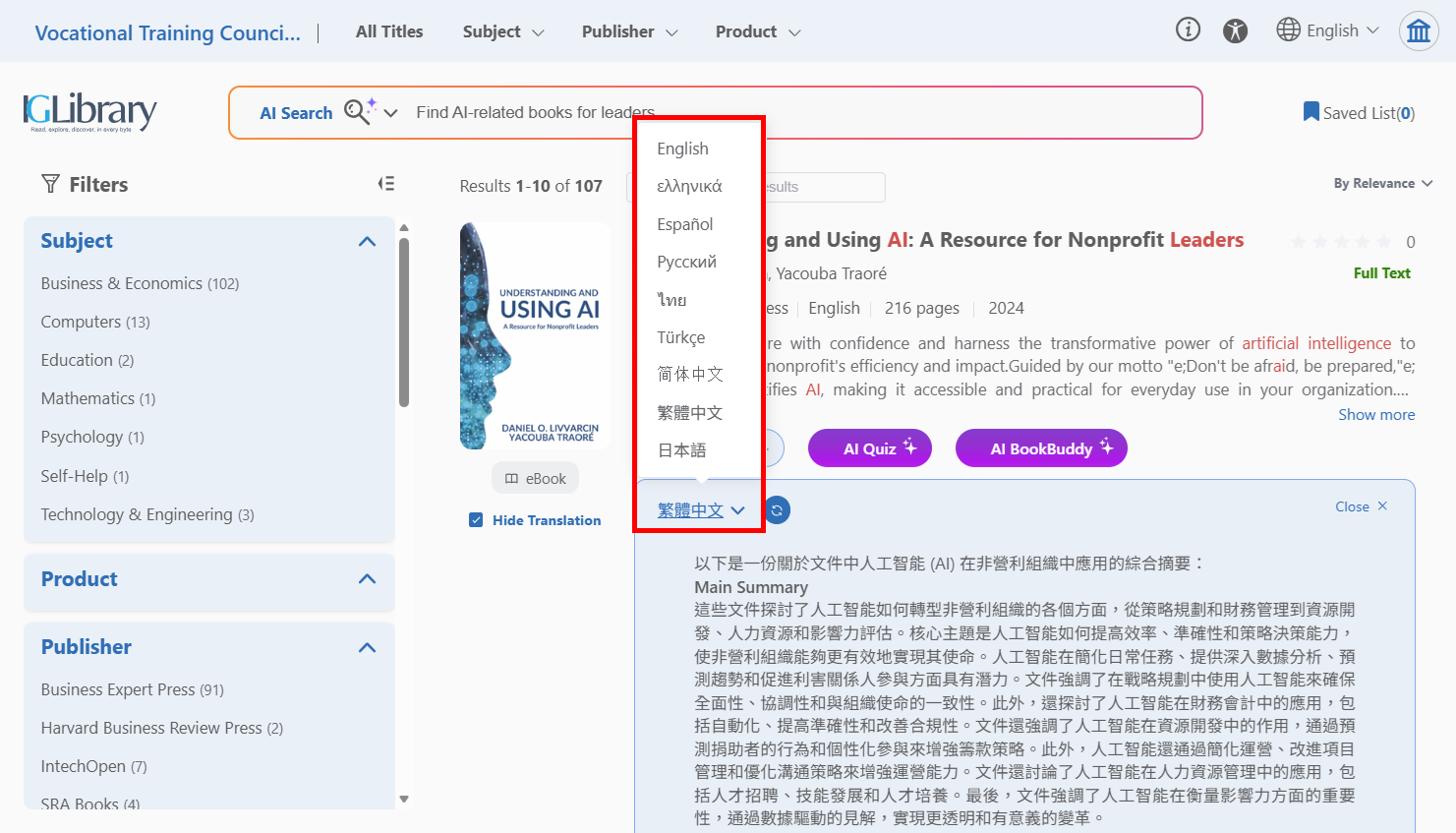Viewport: 1456px width, 833px height.
Task: Collapse the Product filter section
Action: (368, 579)
